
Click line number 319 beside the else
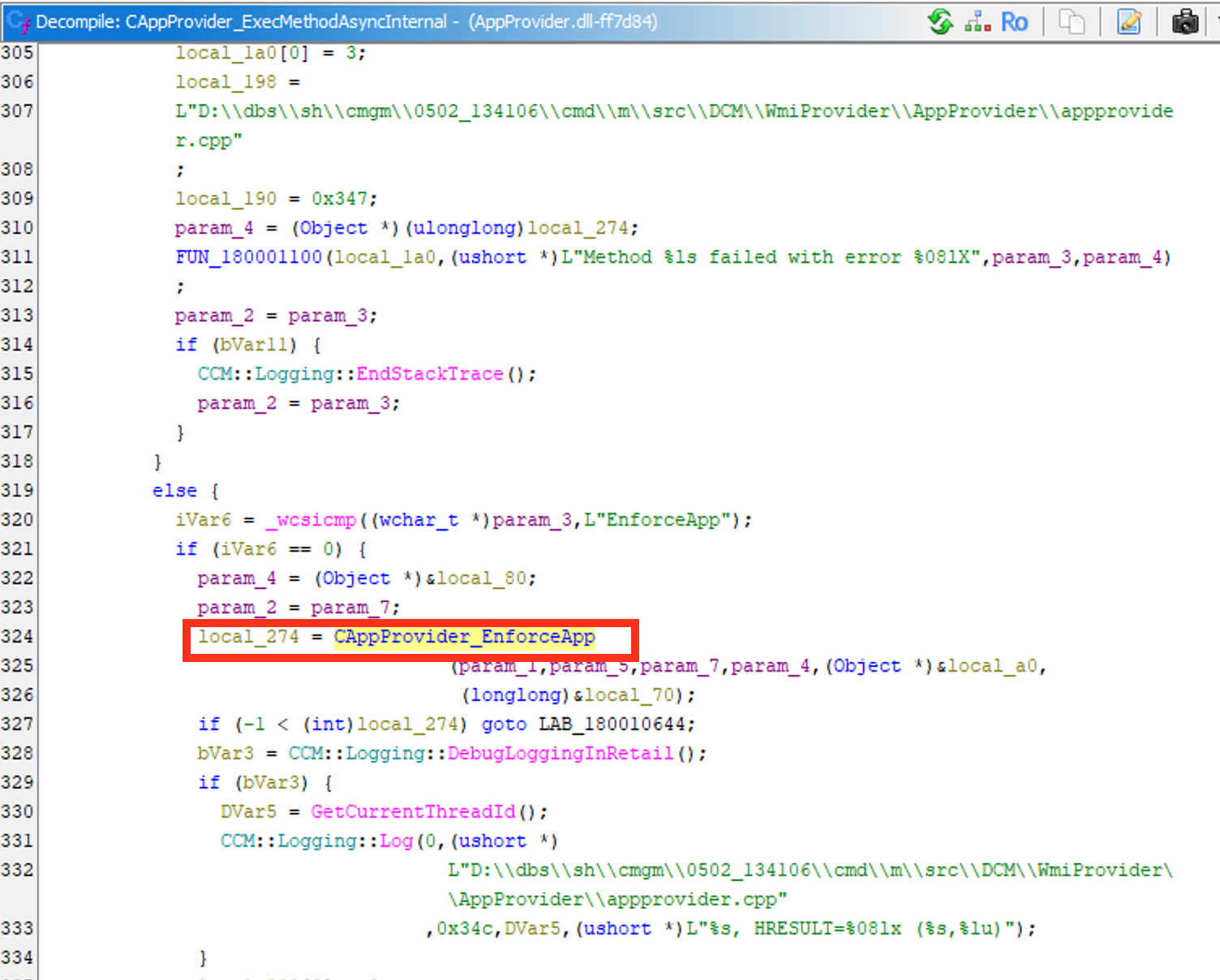pyautogui.click(x=17, y=491)
